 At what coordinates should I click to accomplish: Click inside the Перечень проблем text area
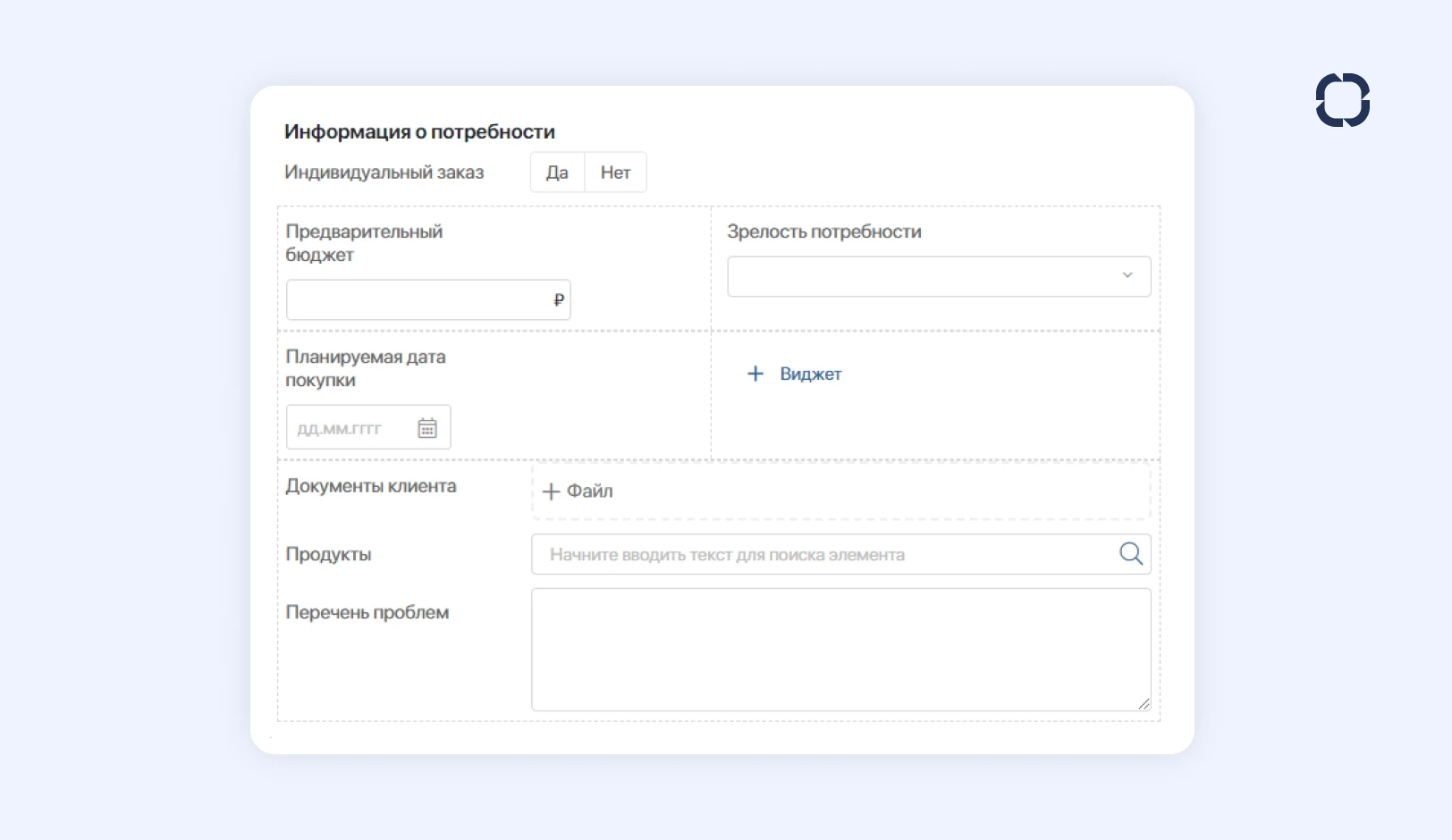pyautogui.click(x=840, y=649)
